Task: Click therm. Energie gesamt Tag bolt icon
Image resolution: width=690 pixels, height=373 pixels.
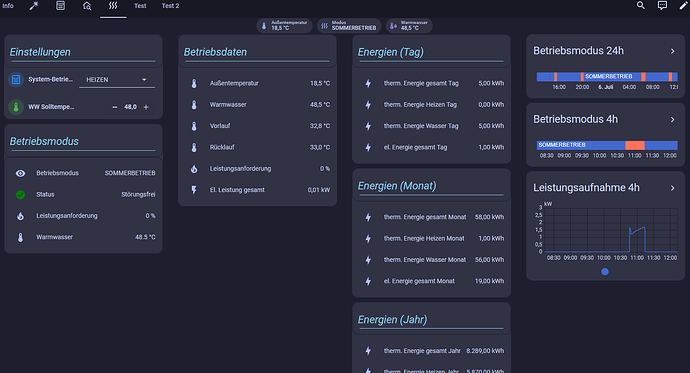Action: click(368, 83)
